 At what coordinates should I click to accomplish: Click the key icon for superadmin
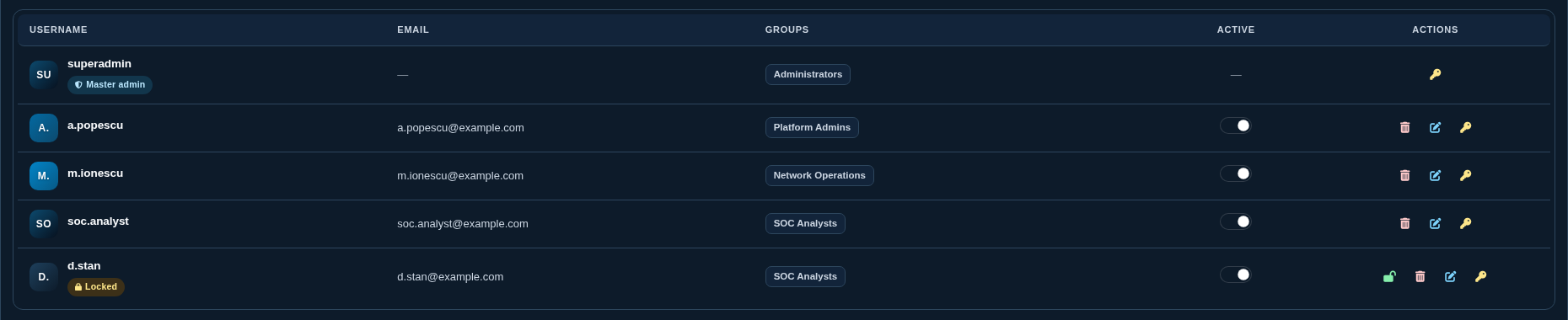(1435, 74)
